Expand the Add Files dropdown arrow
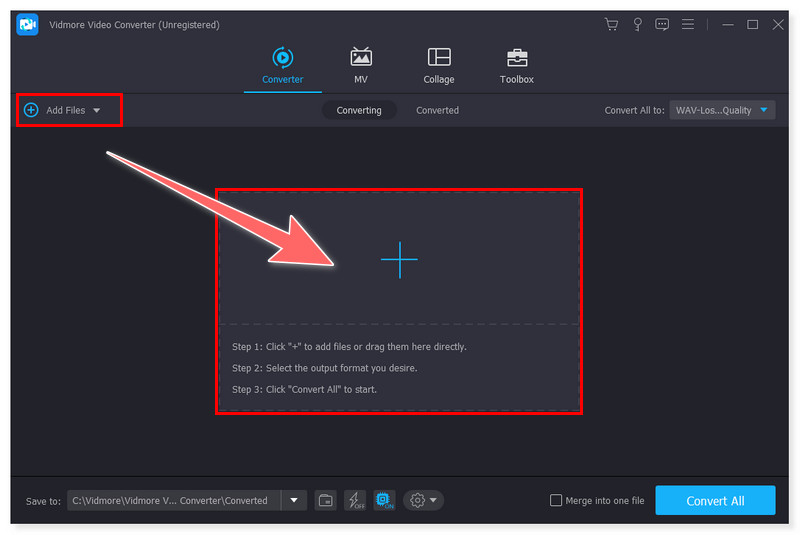The width and height of the screenshot is (800, 535). click(97, 110)
